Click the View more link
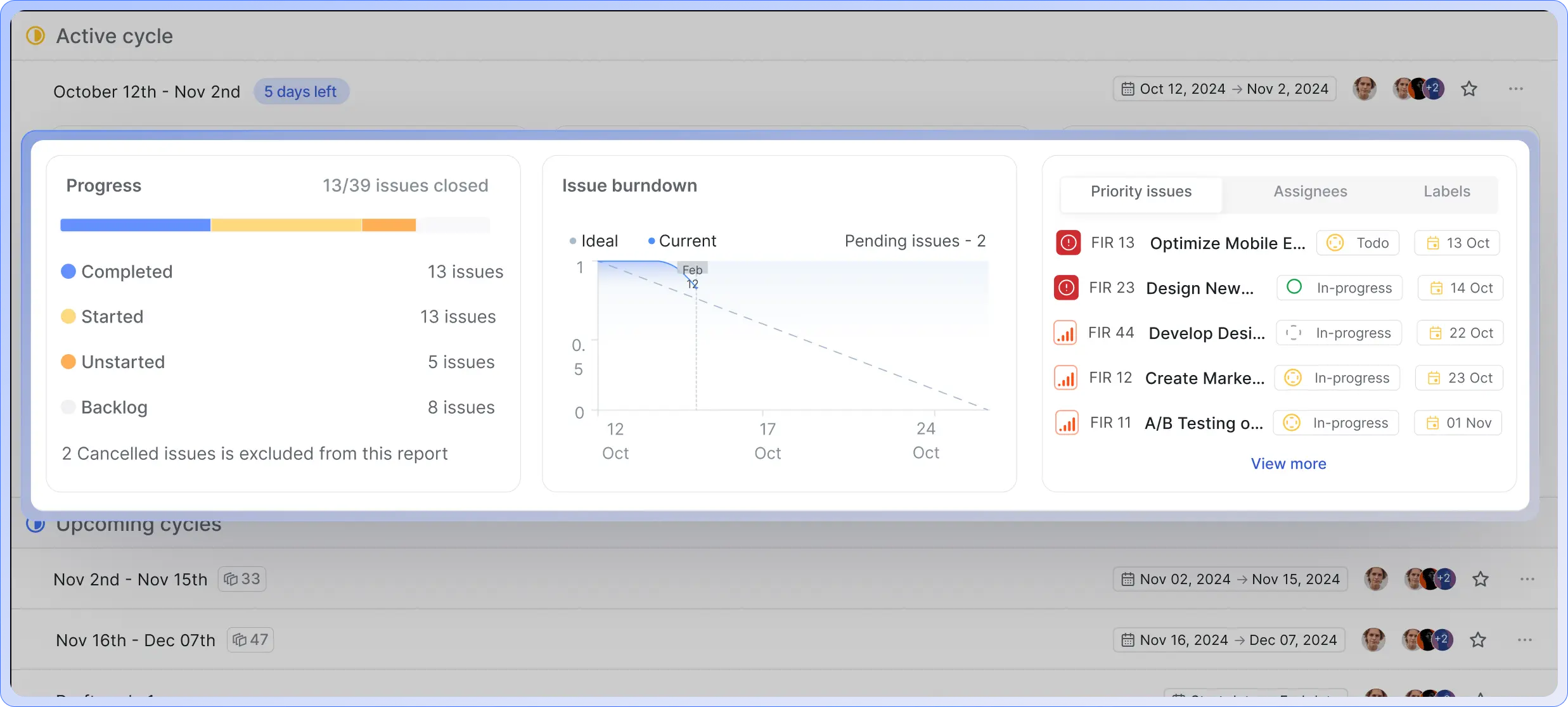The image size is (1568, 707). [1288, 463]
